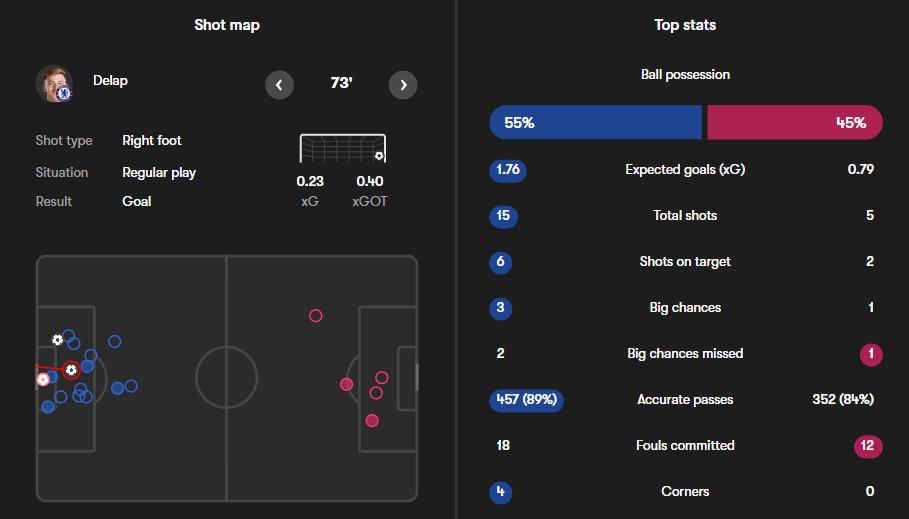Screen dimensions: 909x519
Task: Open the Delap player name link
Action: 110,80
